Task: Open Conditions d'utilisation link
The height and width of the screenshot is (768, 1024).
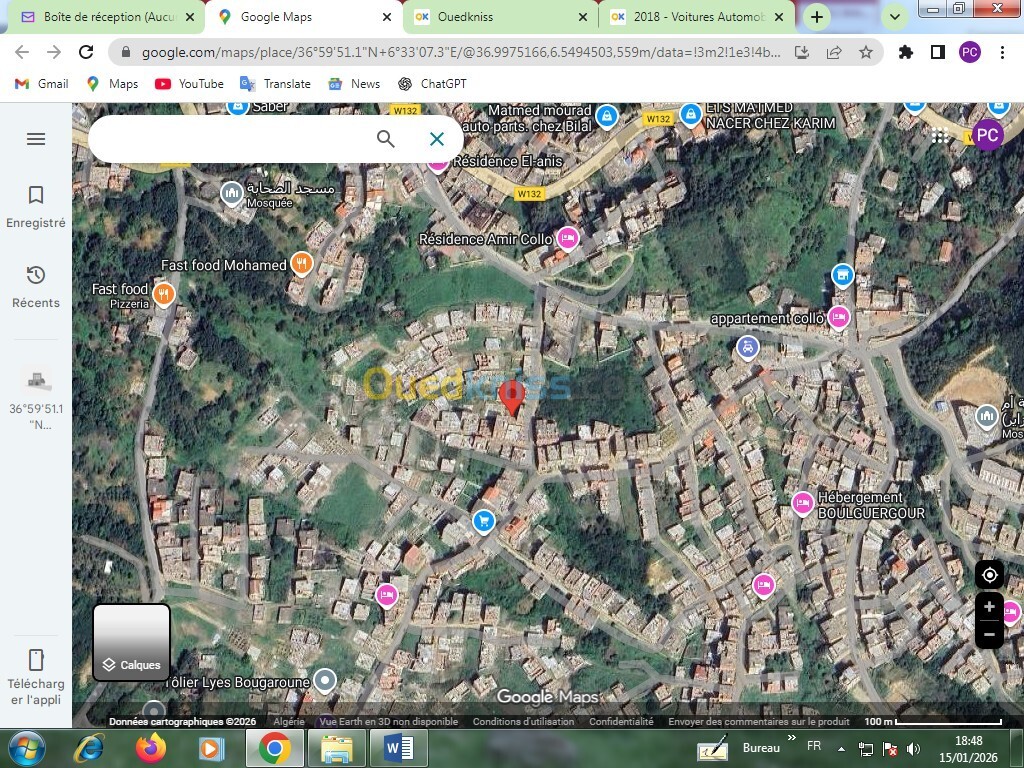Action: coord(523,722)
